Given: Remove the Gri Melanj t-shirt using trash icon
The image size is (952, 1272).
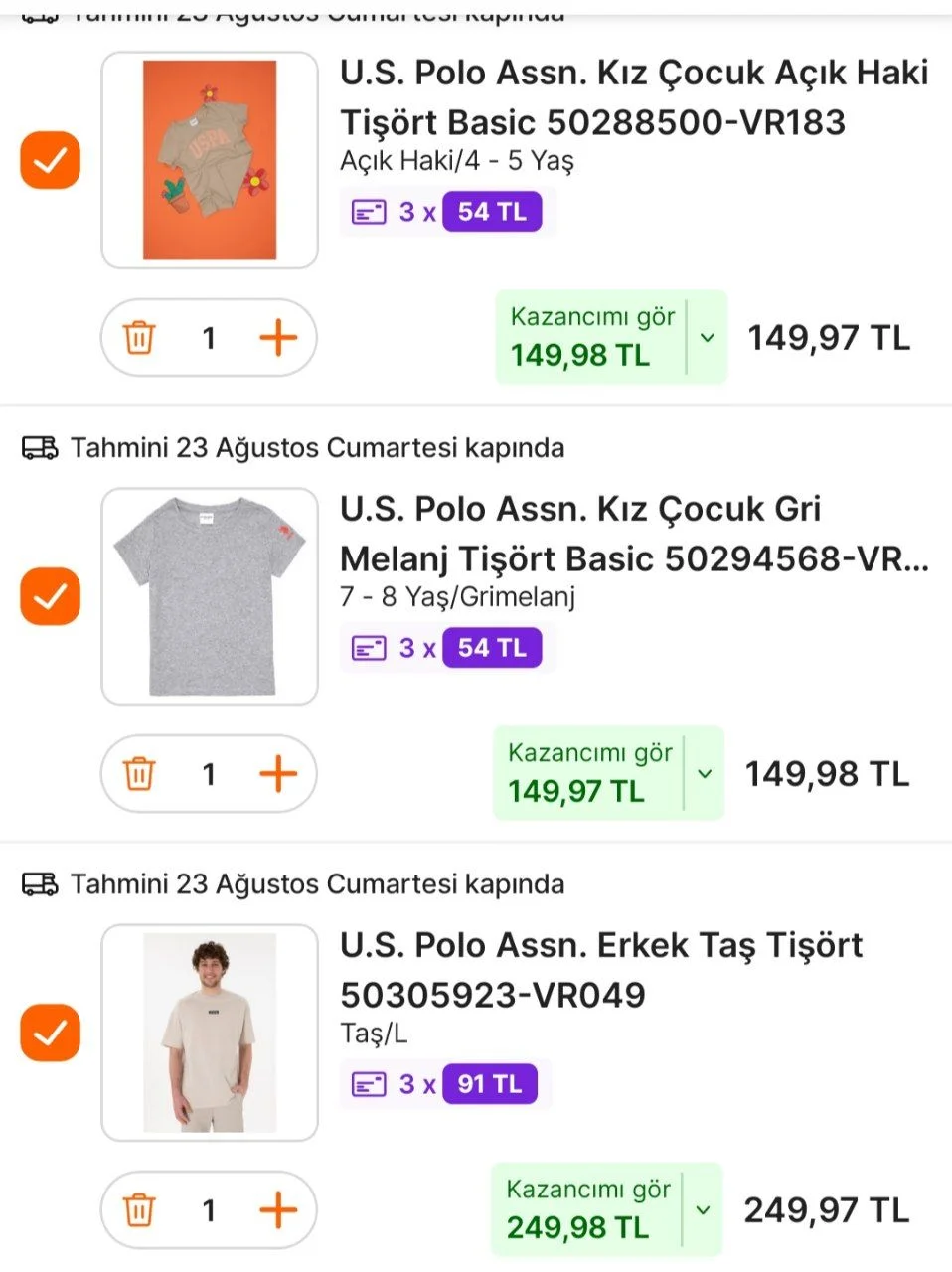Looking at the screenshot, I should [x=139, y=774].
